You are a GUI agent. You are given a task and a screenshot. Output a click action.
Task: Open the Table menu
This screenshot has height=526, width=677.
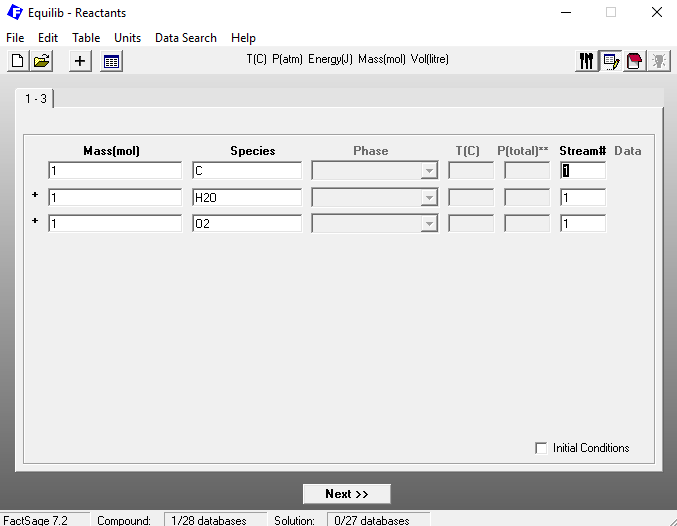[x=86, y=38]
